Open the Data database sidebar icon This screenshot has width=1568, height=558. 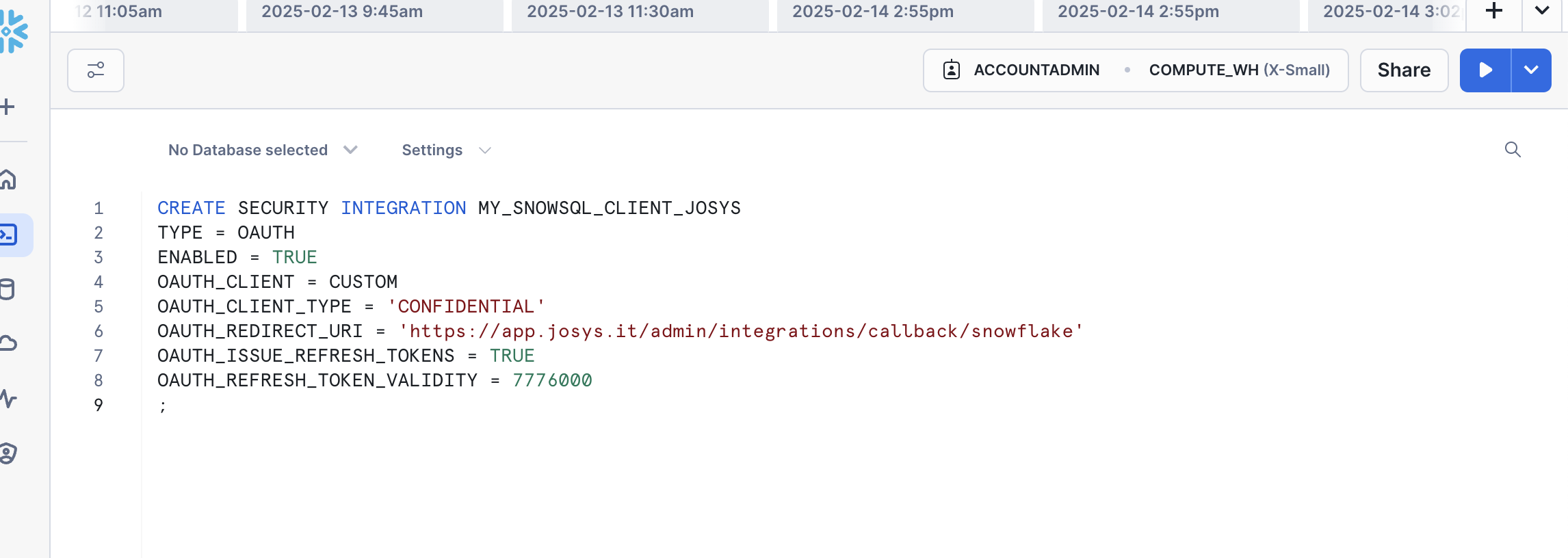coord(8,289)
